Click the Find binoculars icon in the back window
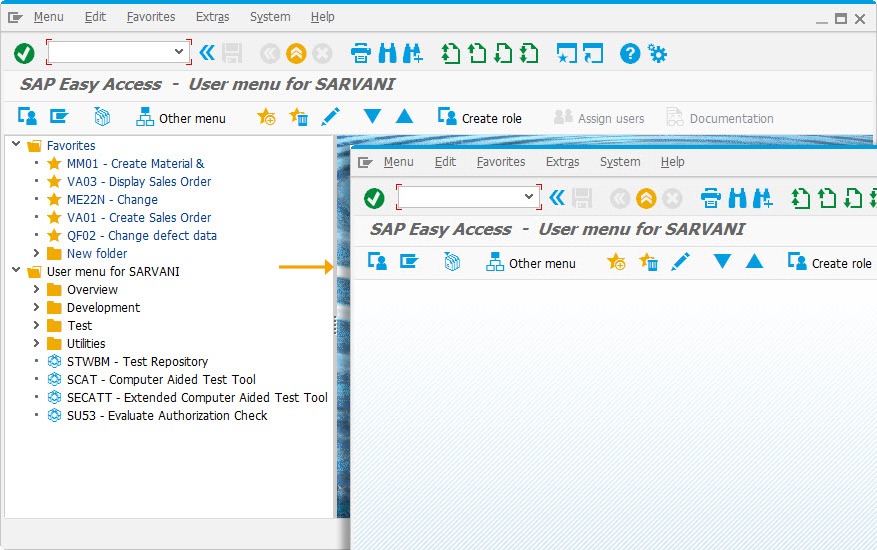Viewport: 877px width, 550px height. coord(388,54)
